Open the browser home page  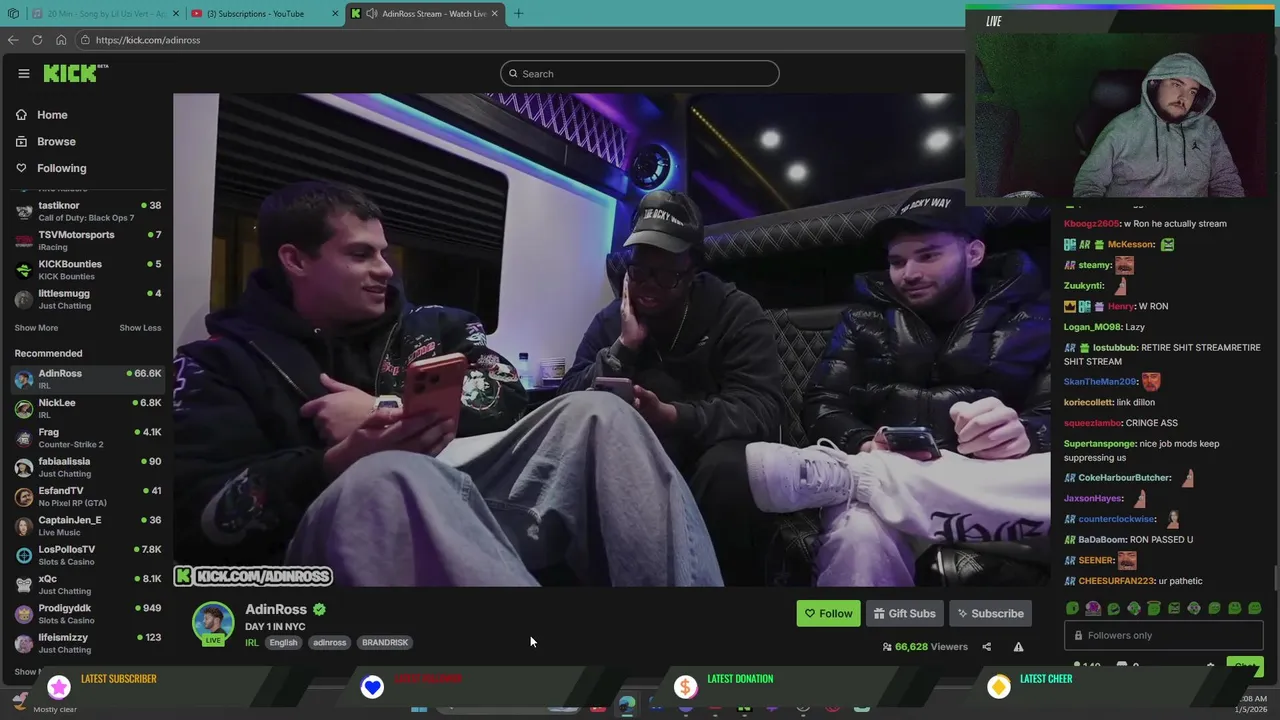coord(61,40)
